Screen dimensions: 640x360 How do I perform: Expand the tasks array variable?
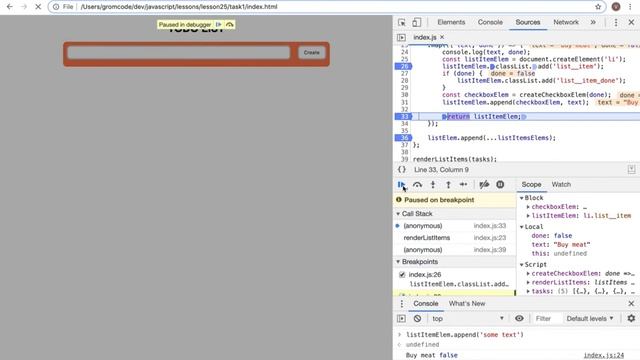point(528,291)
